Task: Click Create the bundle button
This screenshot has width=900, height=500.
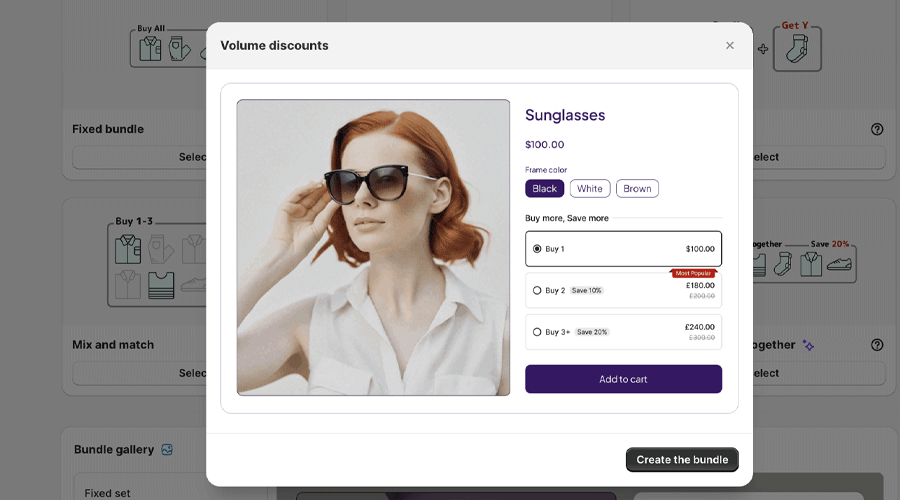Action: [x=682, y=460]
